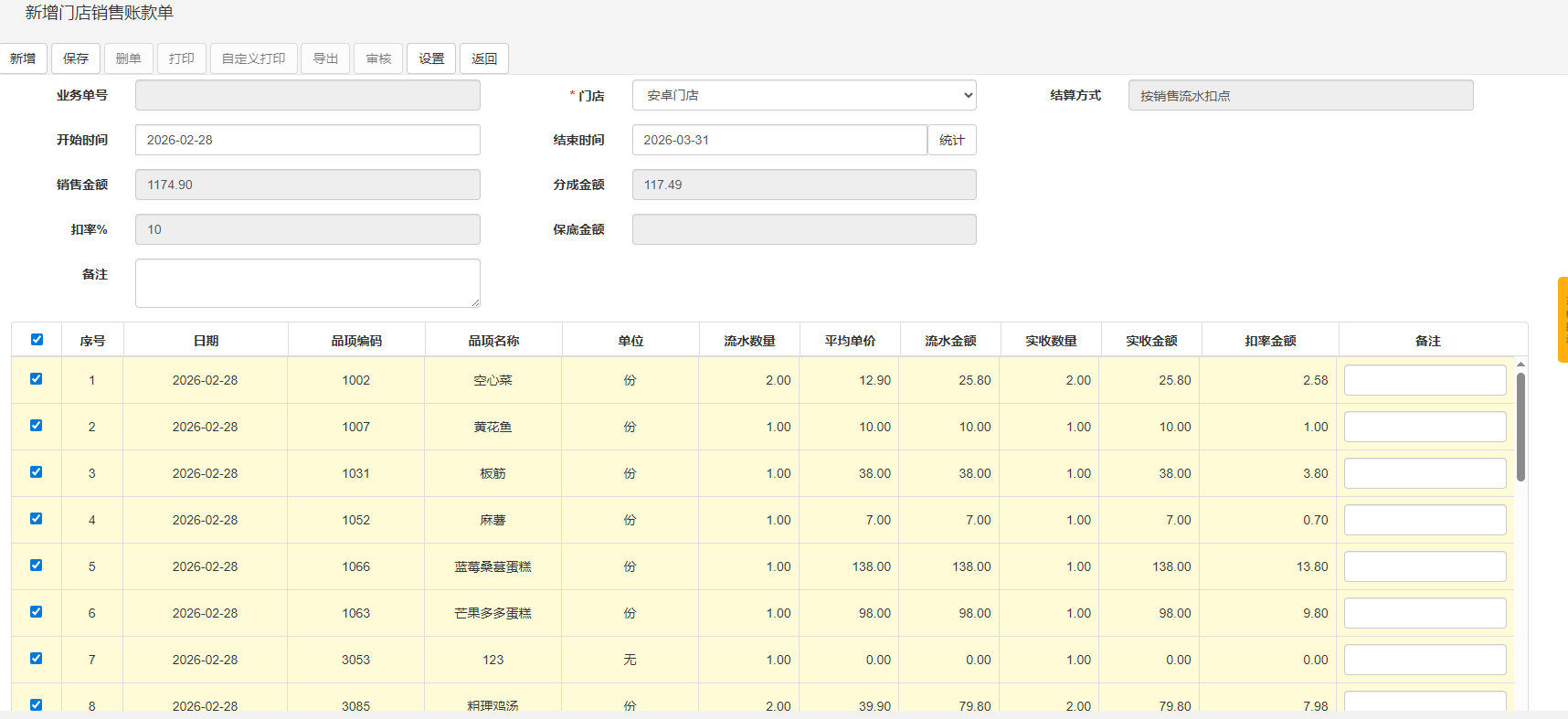Image resolution: width=1568 pixels, height=719 pixels.
Task: Toggle the select-all header checkbox
Action: point(37,340)
